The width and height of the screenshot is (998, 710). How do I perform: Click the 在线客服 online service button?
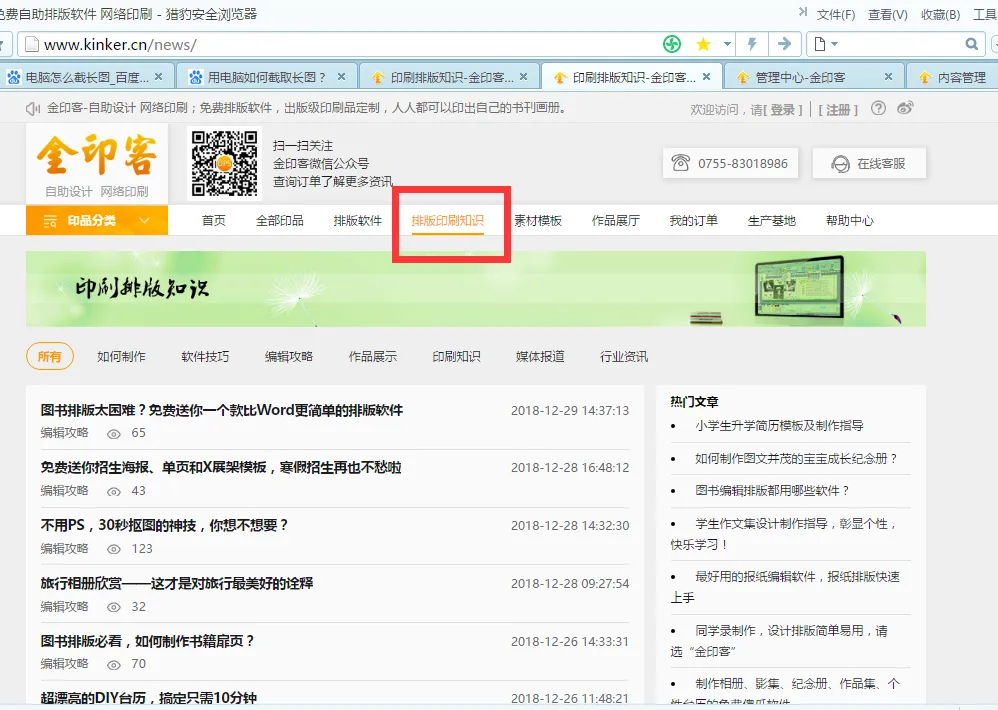coord(868,163)
